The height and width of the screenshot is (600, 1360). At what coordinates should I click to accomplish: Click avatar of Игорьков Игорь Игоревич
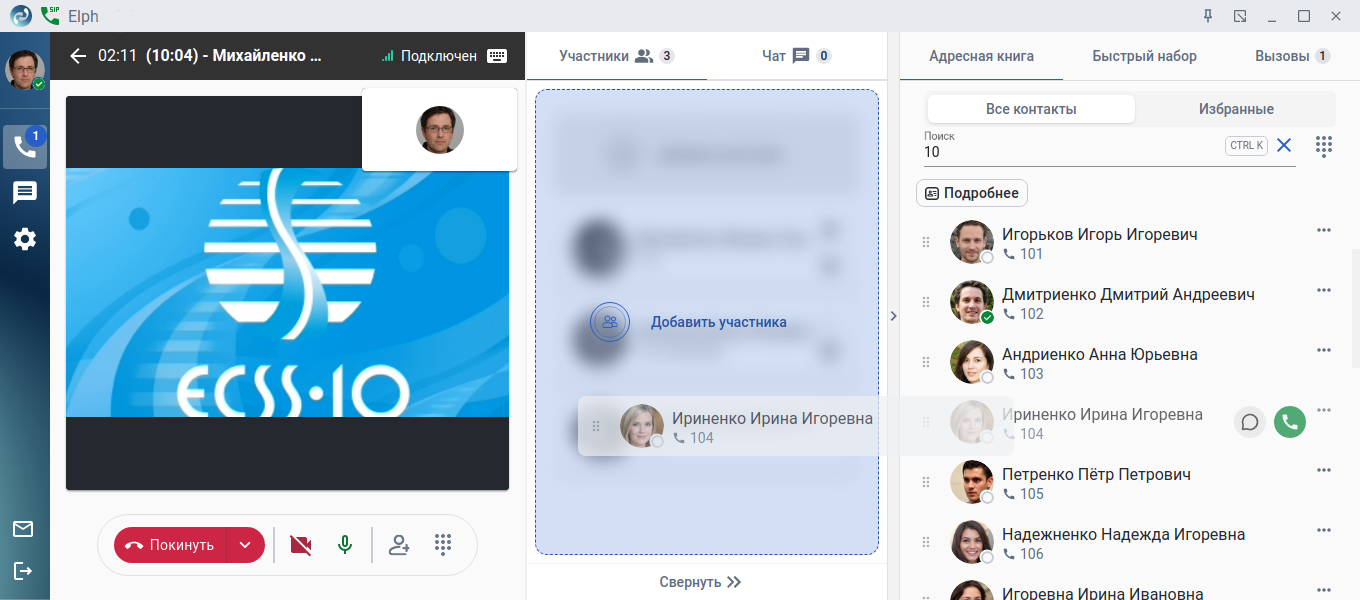point(971,242)
